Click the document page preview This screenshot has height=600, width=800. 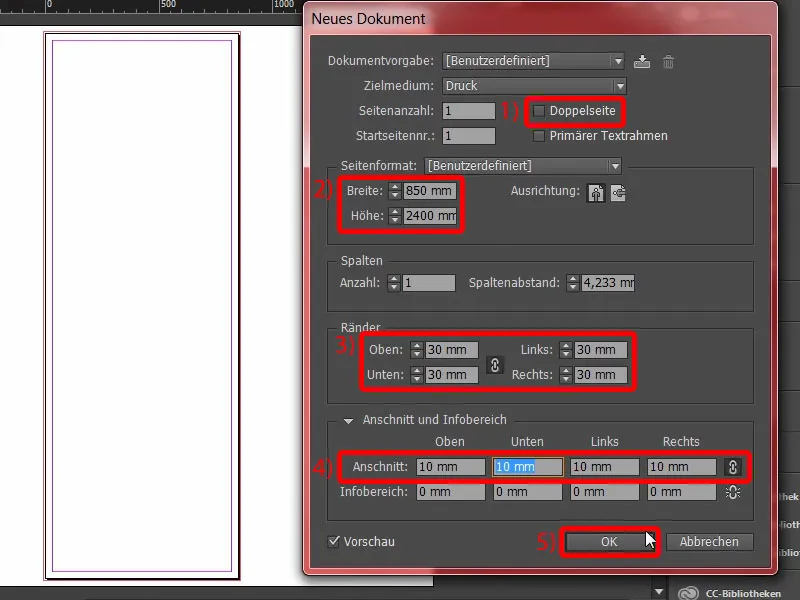(142, 306)
